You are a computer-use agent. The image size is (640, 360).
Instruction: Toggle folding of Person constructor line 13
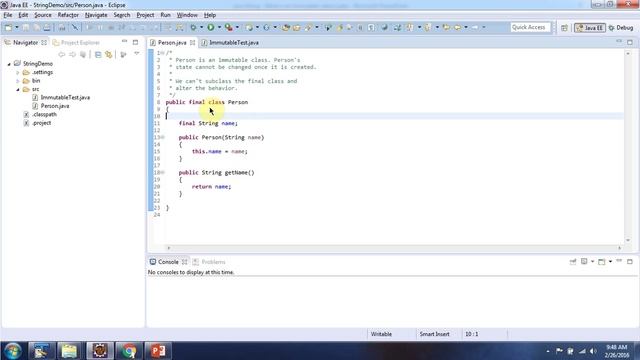coord(162,138)
